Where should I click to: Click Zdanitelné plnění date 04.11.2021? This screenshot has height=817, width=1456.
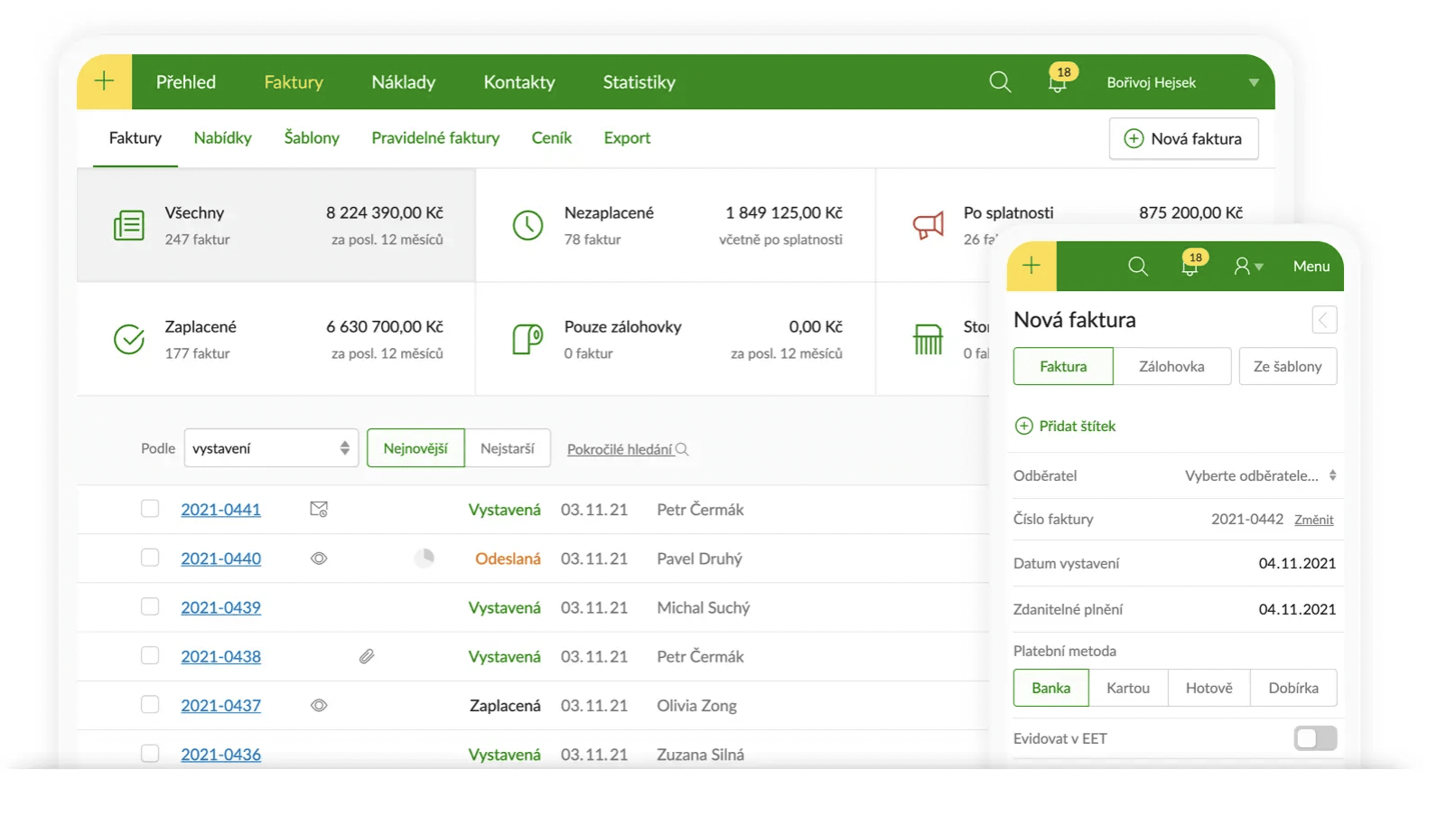pos(1297,609)
